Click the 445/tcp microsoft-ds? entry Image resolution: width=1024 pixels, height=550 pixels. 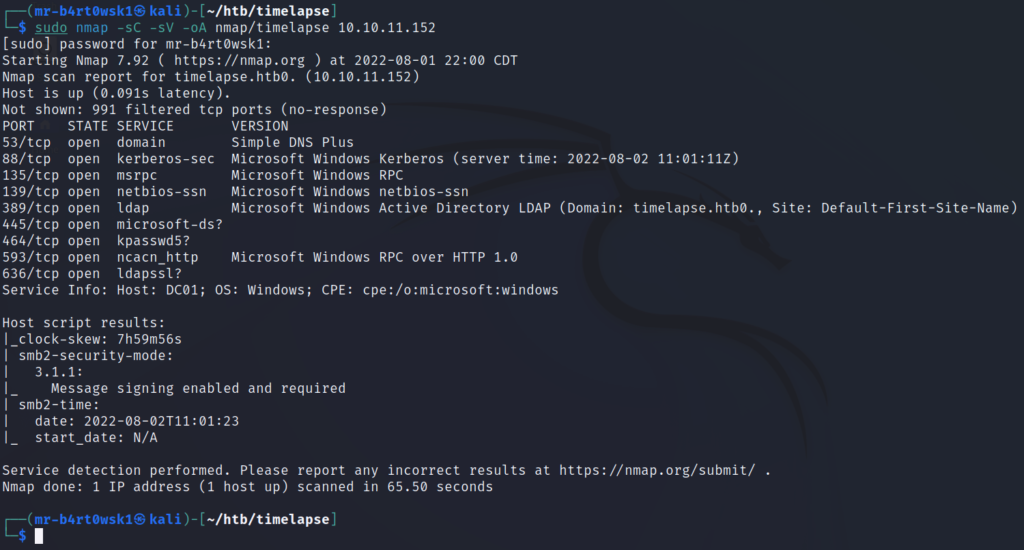coord(112,224)
